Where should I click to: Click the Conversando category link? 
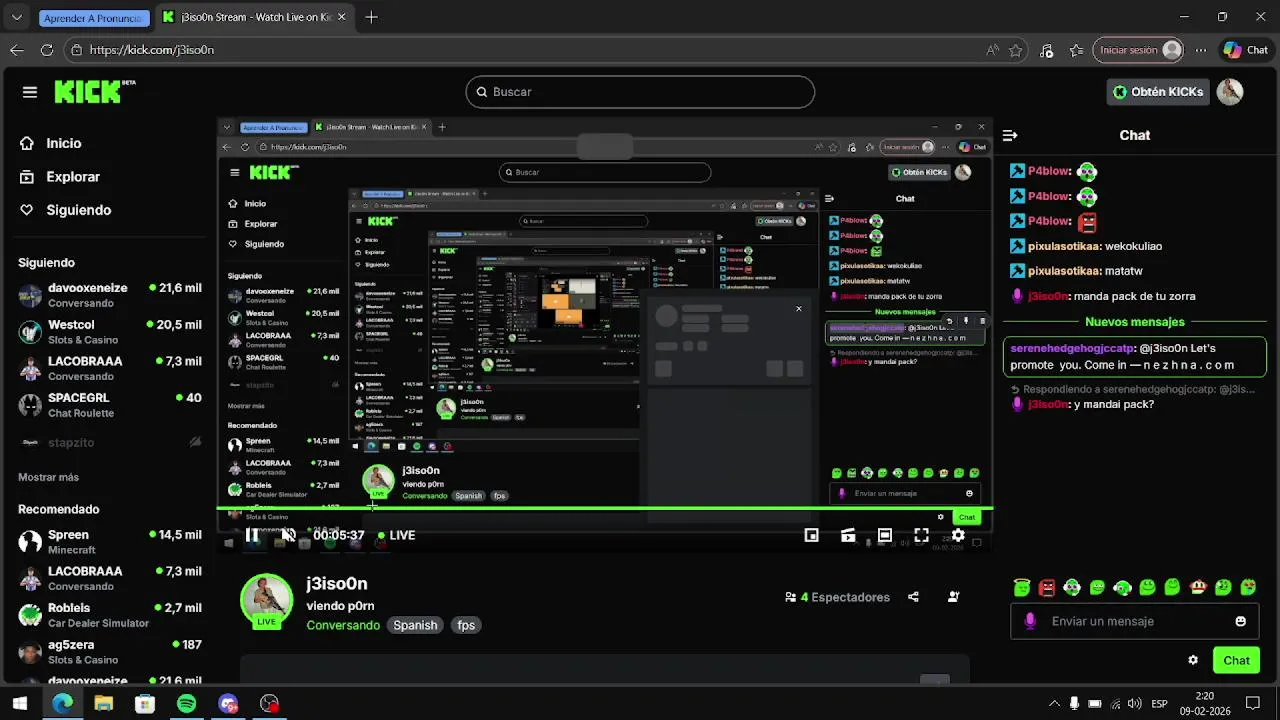pyautogui.click(x=343, y=625)
